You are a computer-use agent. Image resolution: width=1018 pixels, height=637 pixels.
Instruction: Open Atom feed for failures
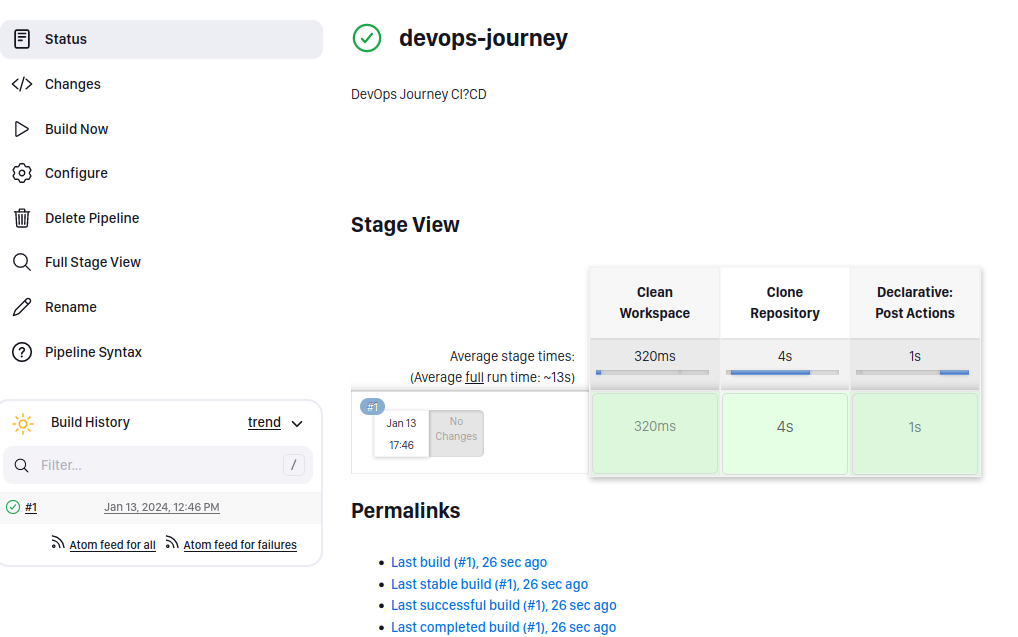tap(240, 545)
